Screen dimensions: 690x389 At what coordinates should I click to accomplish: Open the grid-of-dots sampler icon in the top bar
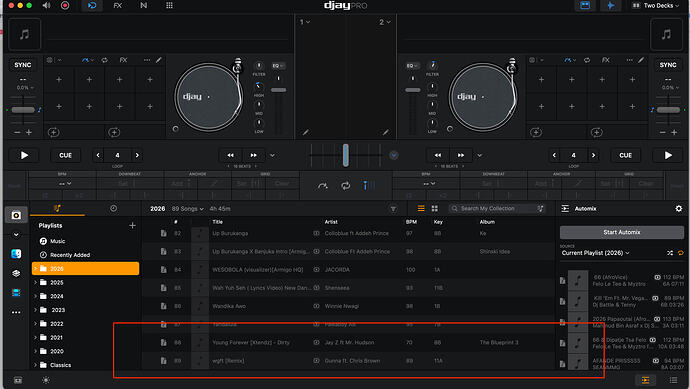tap(169, 6)
